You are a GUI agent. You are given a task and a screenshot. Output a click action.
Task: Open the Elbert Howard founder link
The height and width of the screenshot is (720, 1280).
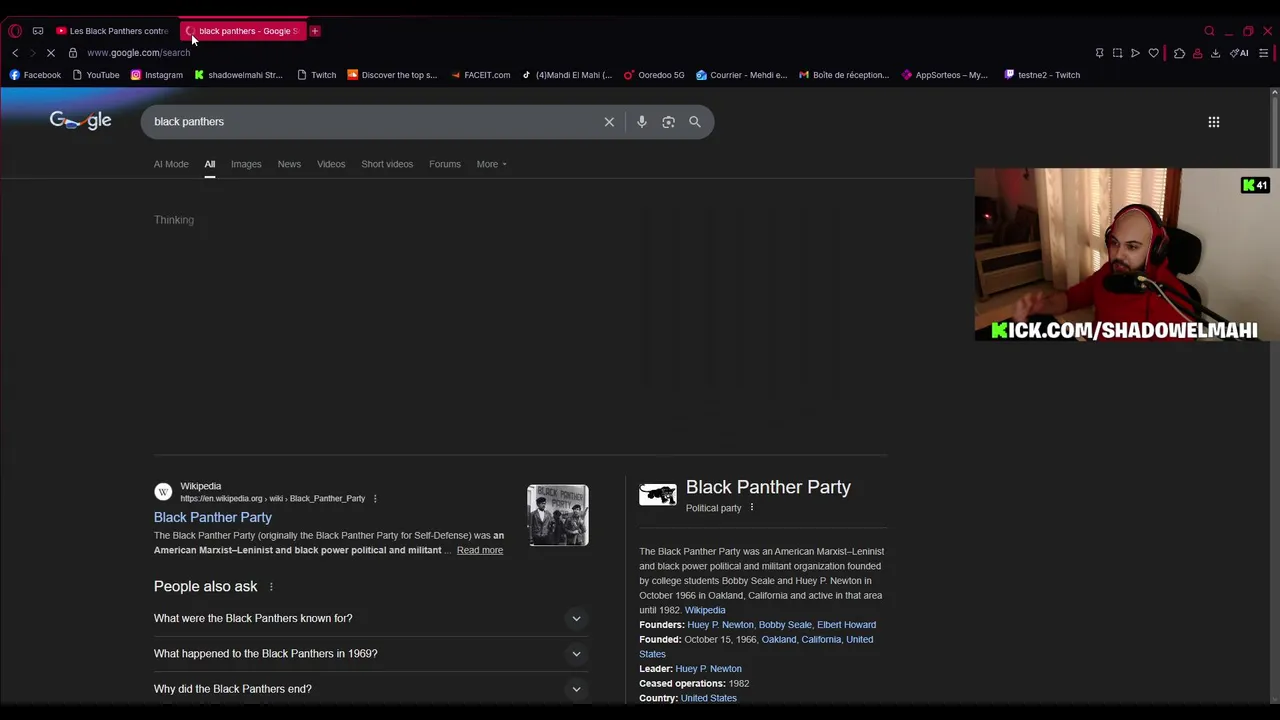(846, 625)
